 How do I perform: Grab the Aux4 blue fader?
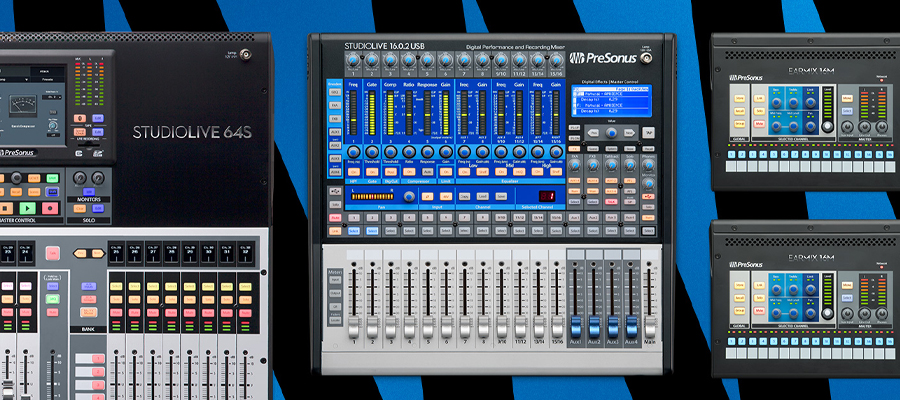[631, 327]
